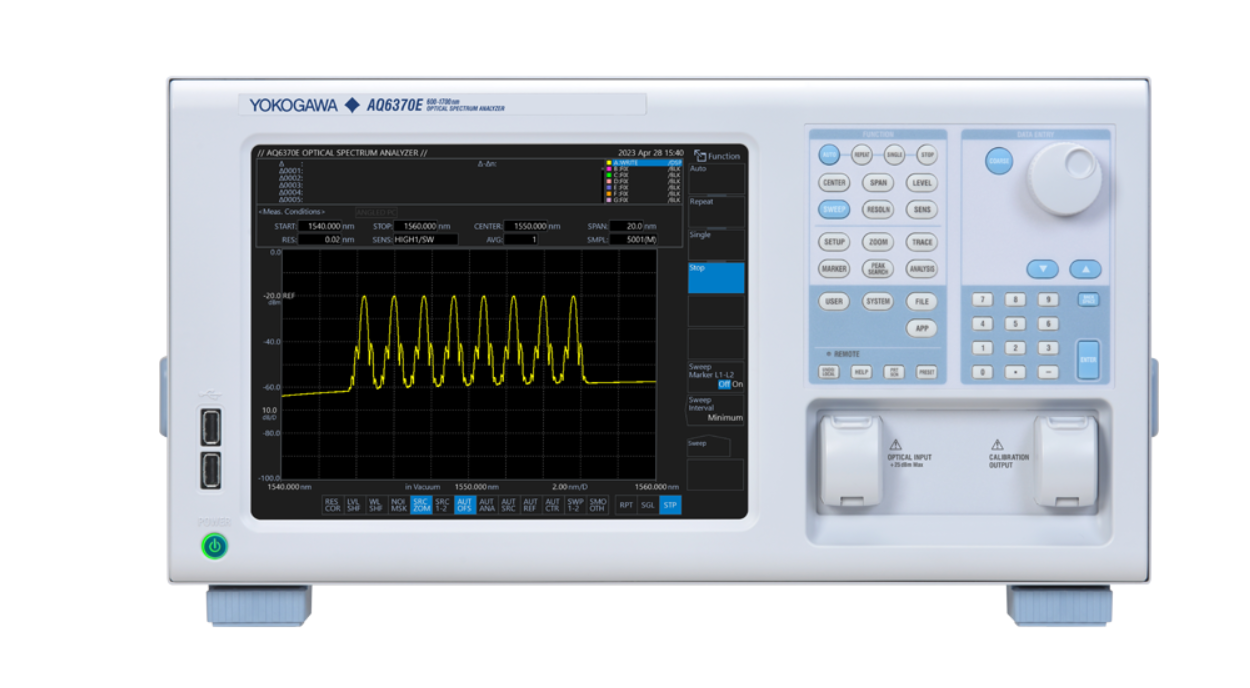1250x688 pixels.
Task: Click the rotary data entry knob
Action: point(1064,178)
